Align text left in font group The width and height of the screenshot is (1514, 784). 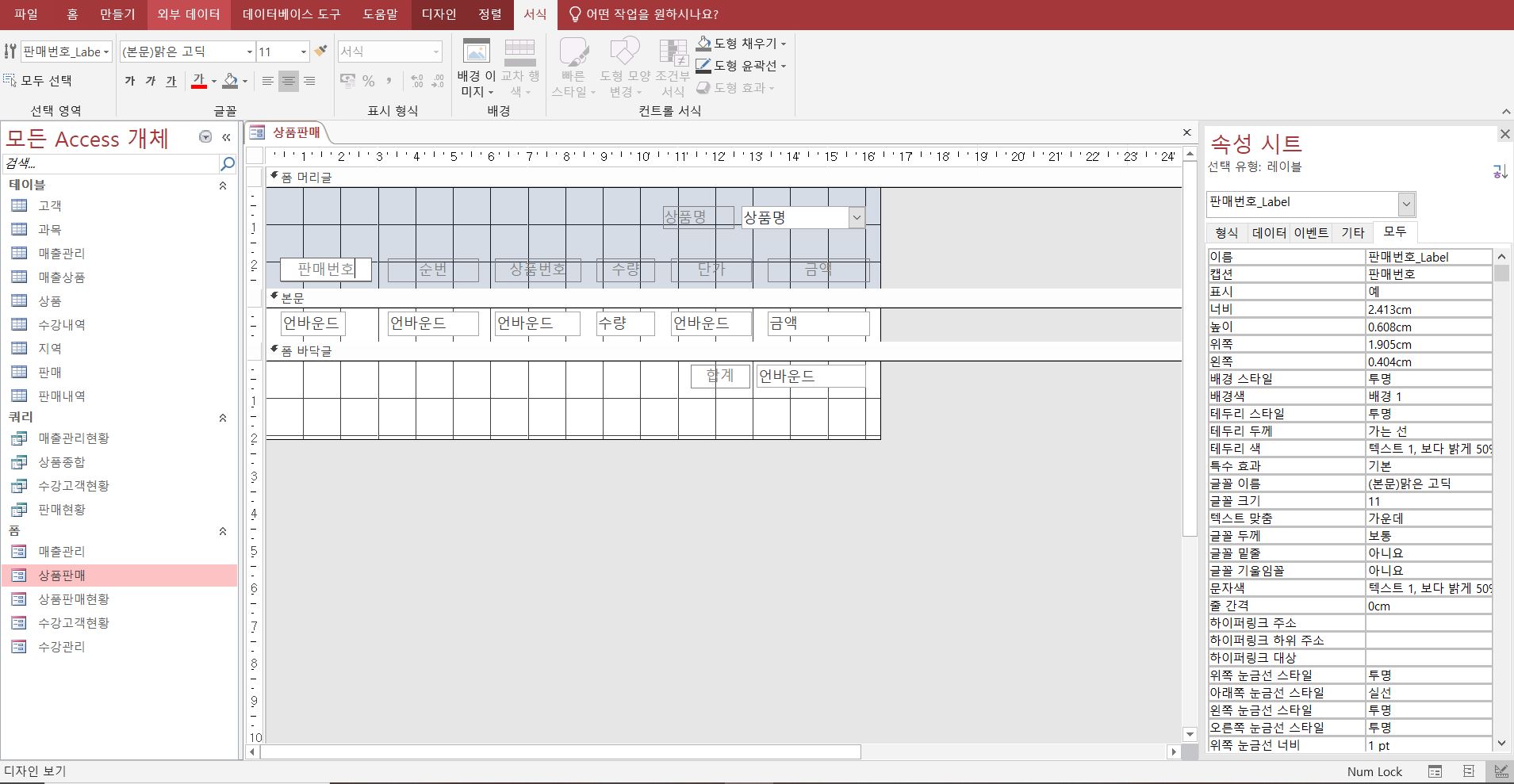tap(268, 81)
